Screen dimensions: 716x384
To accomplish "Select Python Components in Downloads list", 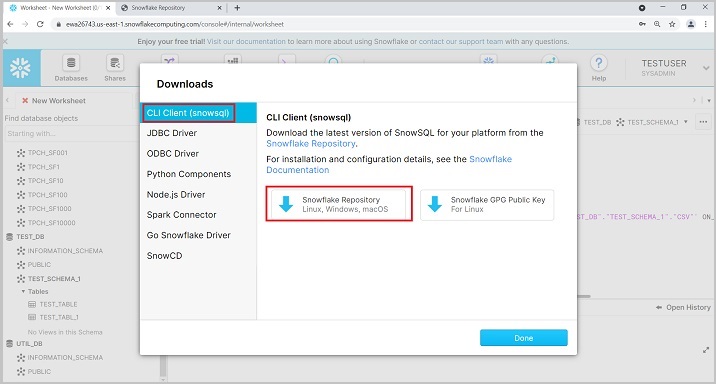I will tap(189, 174).
